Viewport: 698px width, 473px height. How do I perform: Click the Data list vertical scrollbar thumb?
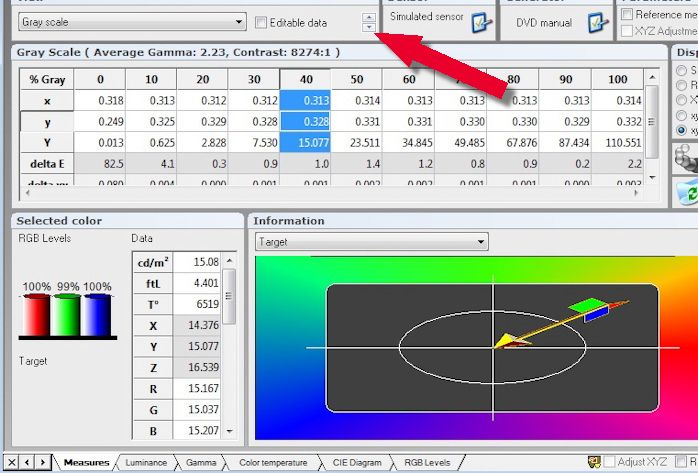click(229, 296)
